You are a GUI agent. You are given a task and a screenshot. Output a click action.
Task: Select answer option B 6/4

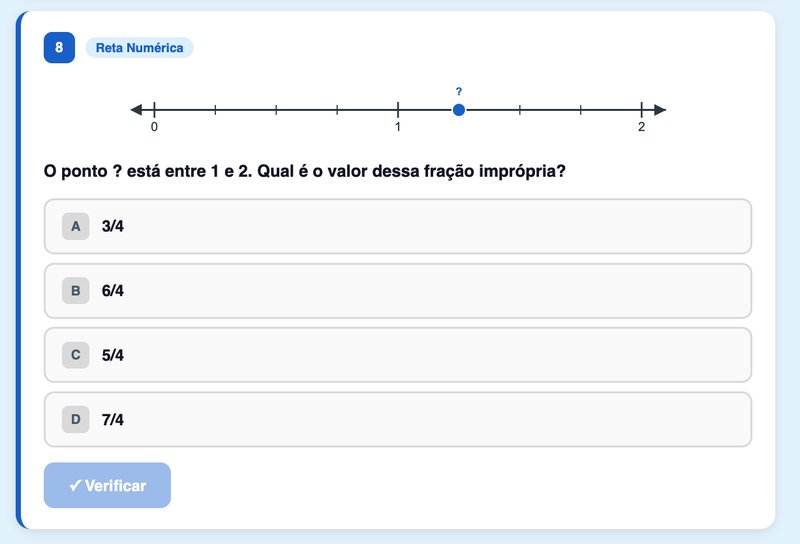tap(398, 291)
